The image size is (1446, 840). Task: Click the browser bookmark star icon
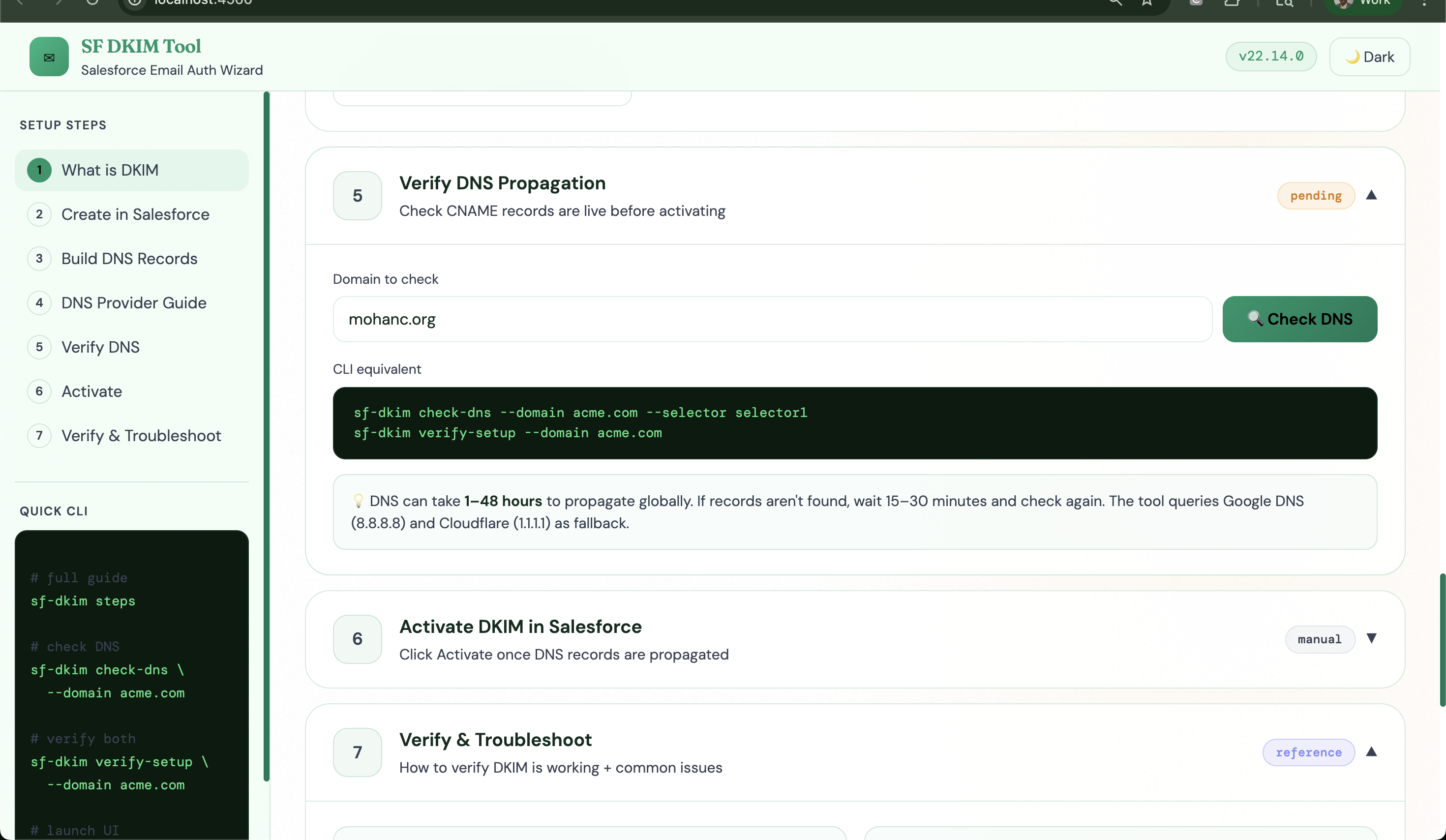tap(1146, 3)
